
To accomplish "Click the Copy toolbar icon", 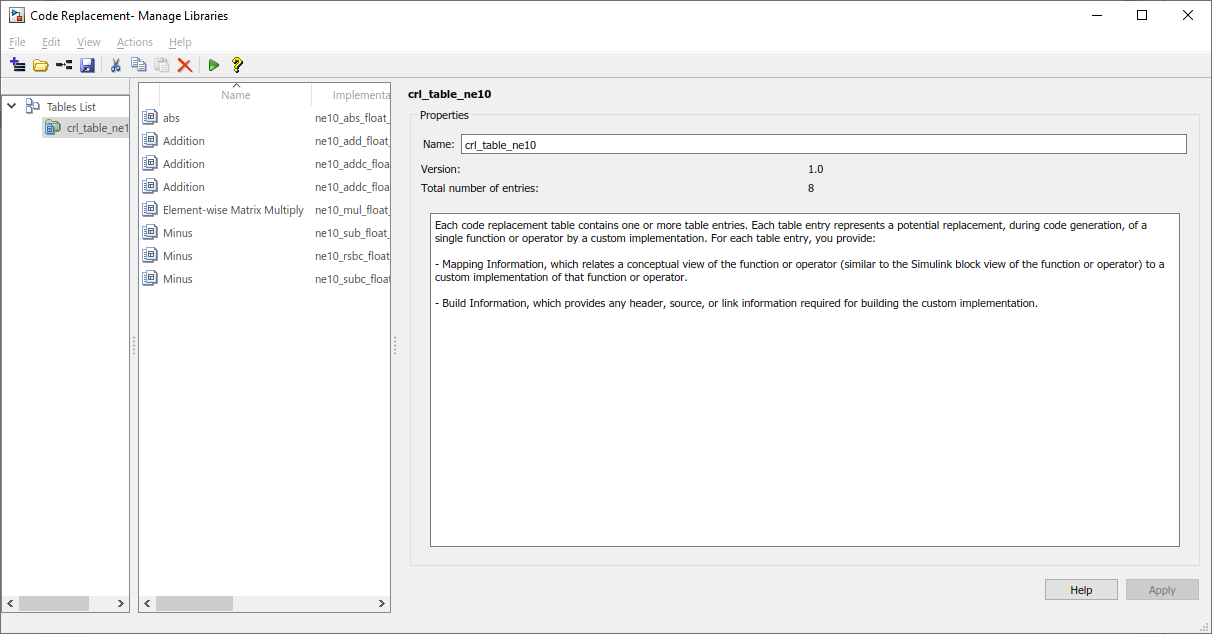I will click(138, 65).
